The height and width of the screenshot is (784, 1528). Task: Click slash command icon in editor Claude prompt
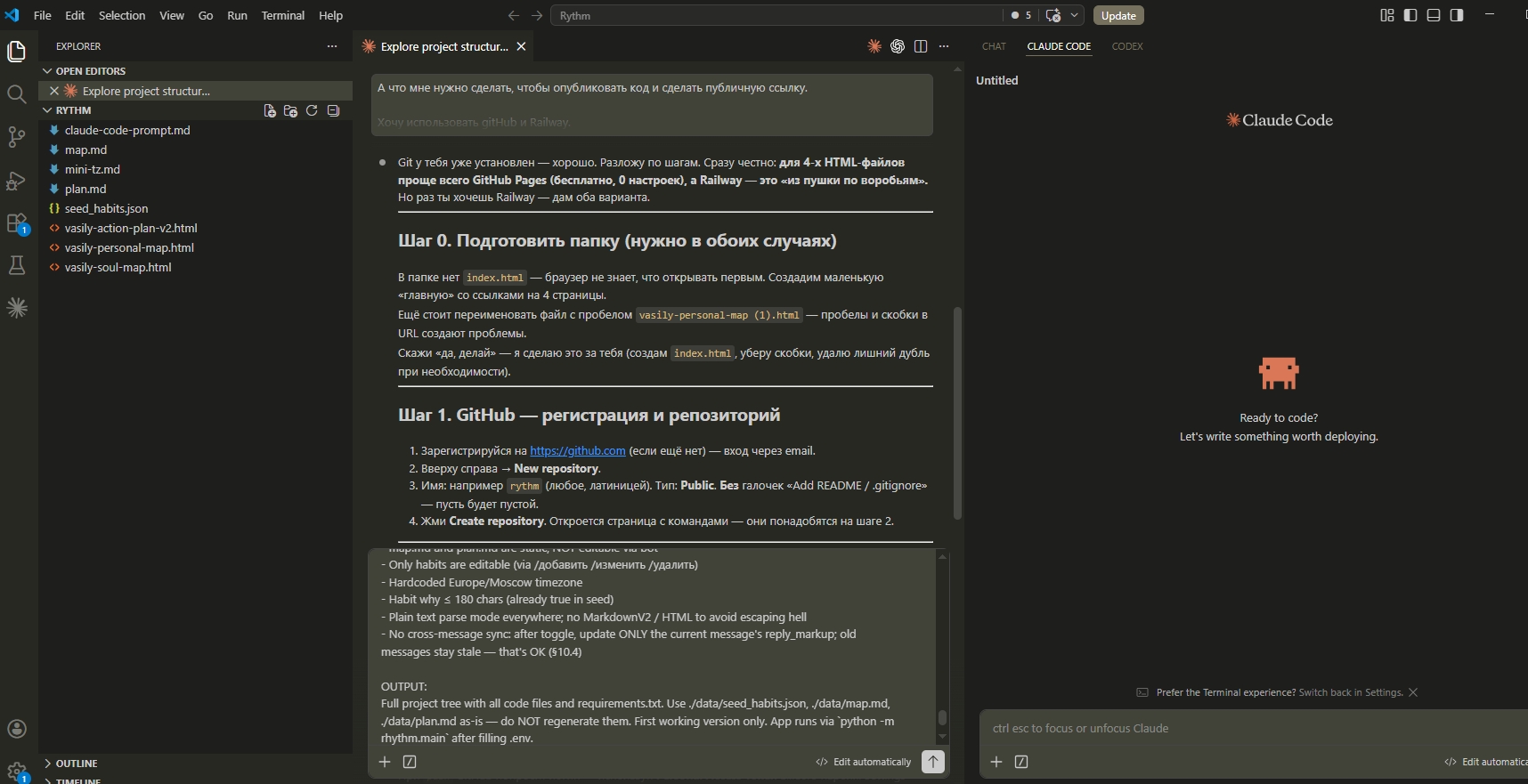pos(410,762)
